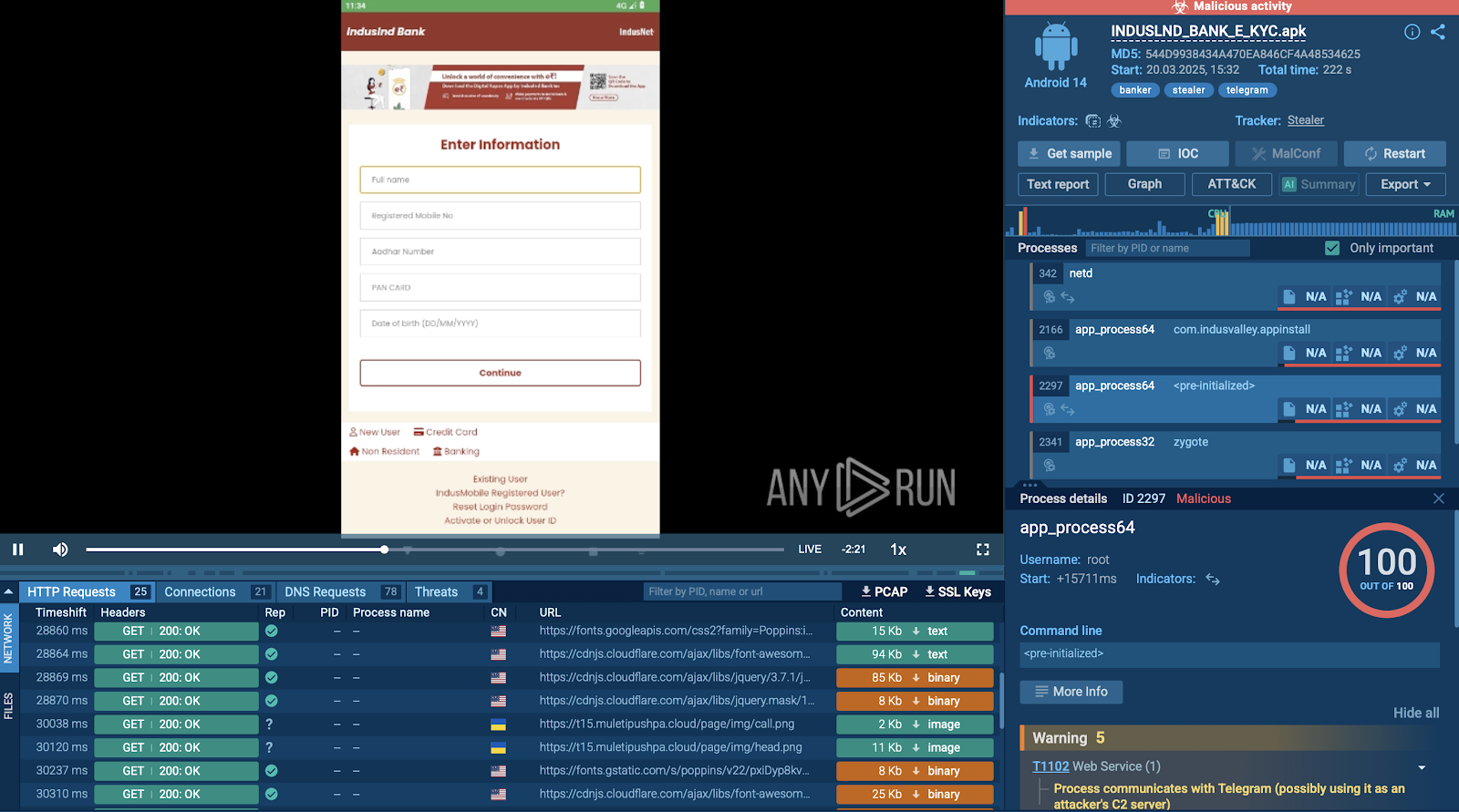1459x812 pixels.
Task: Sort by the Timeshift column header
Action: 61,612
